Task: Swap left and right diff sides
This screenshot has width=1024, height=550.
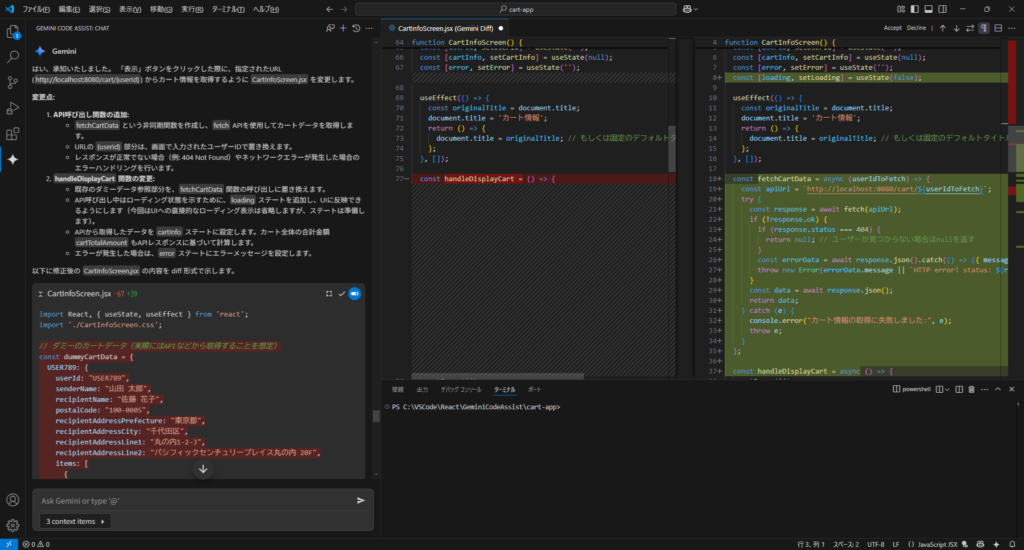Action: pos(970,28)
